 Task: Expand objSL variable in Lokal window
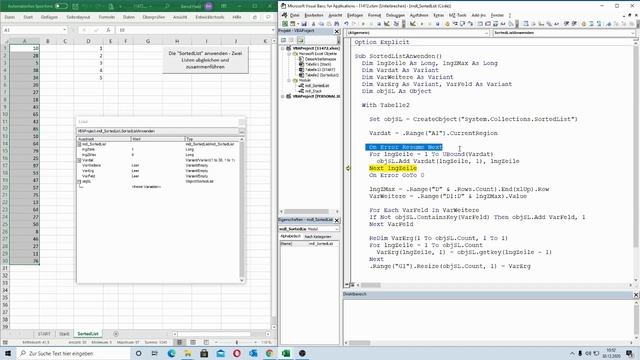point(79,181)
